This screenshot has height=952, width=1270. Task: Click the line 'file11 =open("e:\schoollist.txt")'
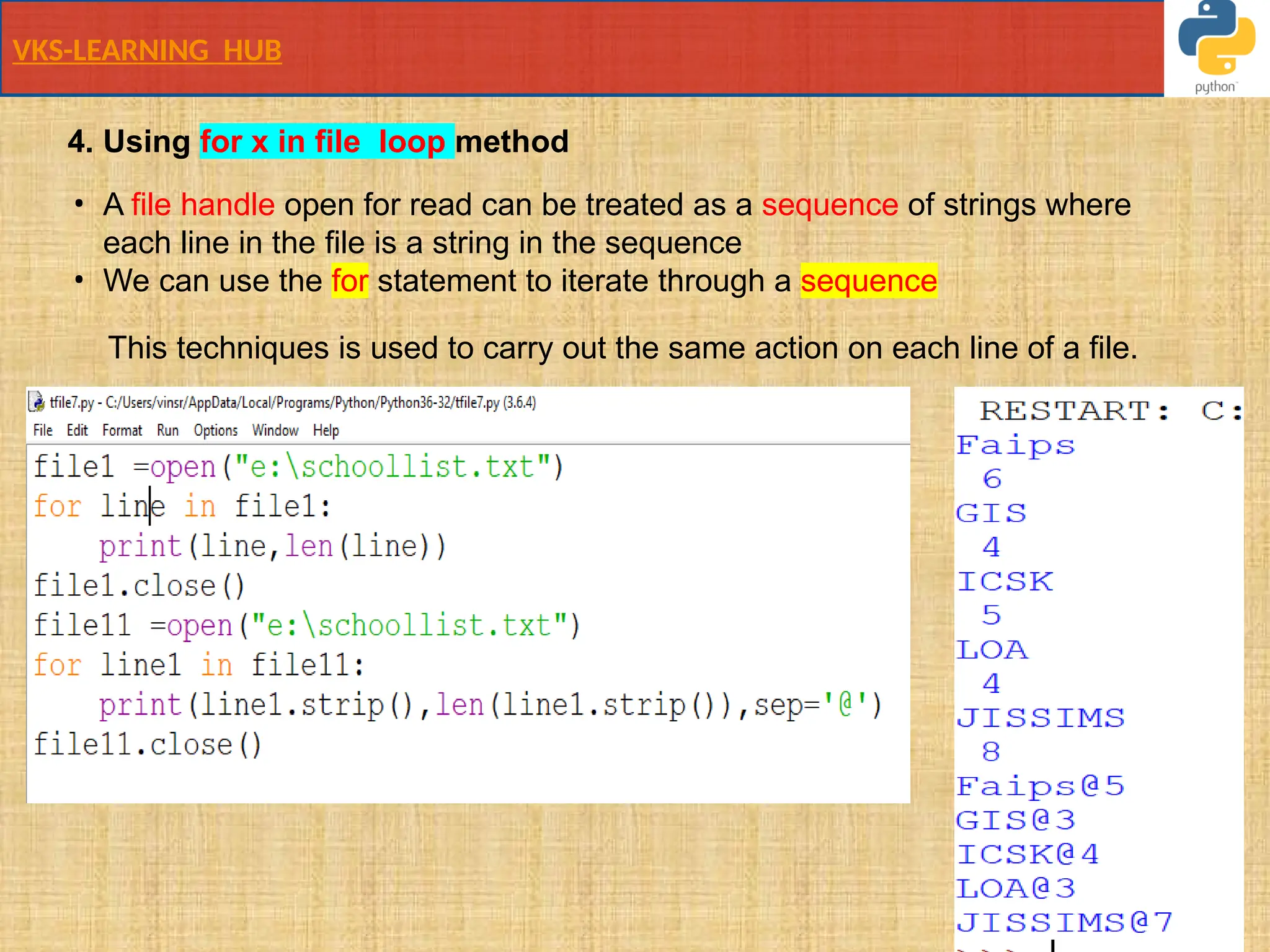[307, 625]
